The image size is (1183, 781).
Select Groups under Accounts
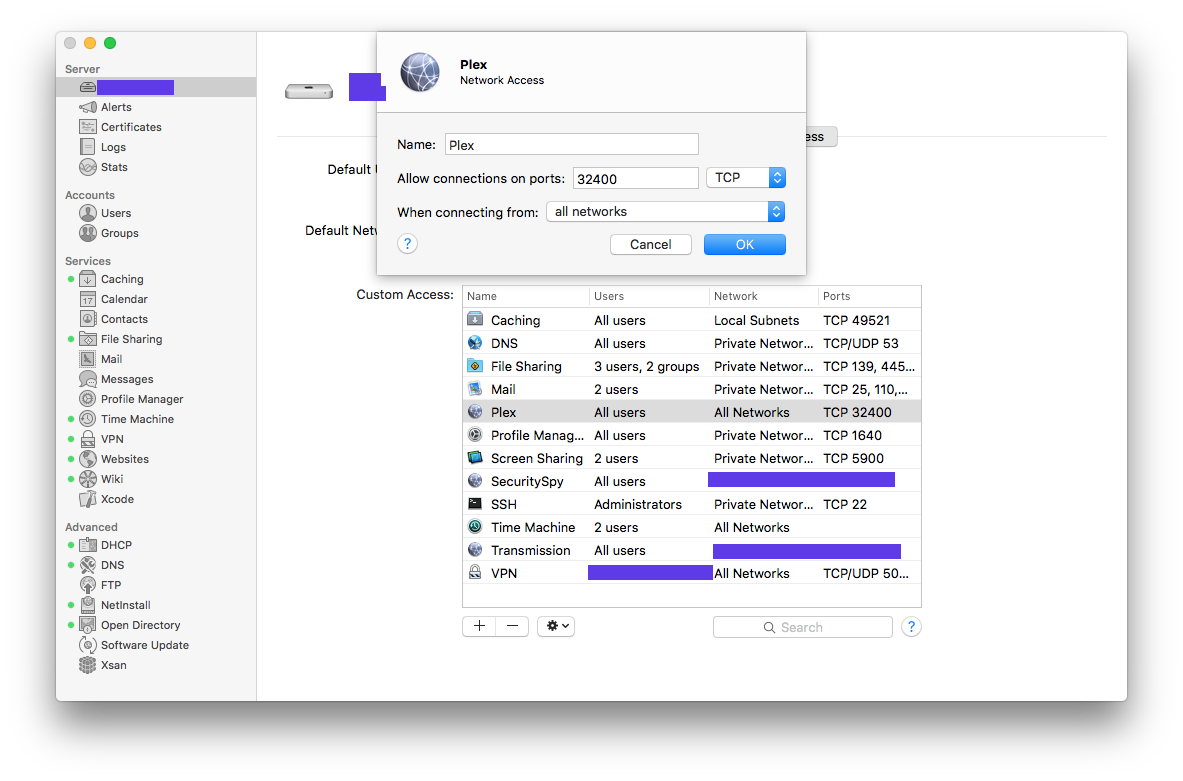(119, 233)
